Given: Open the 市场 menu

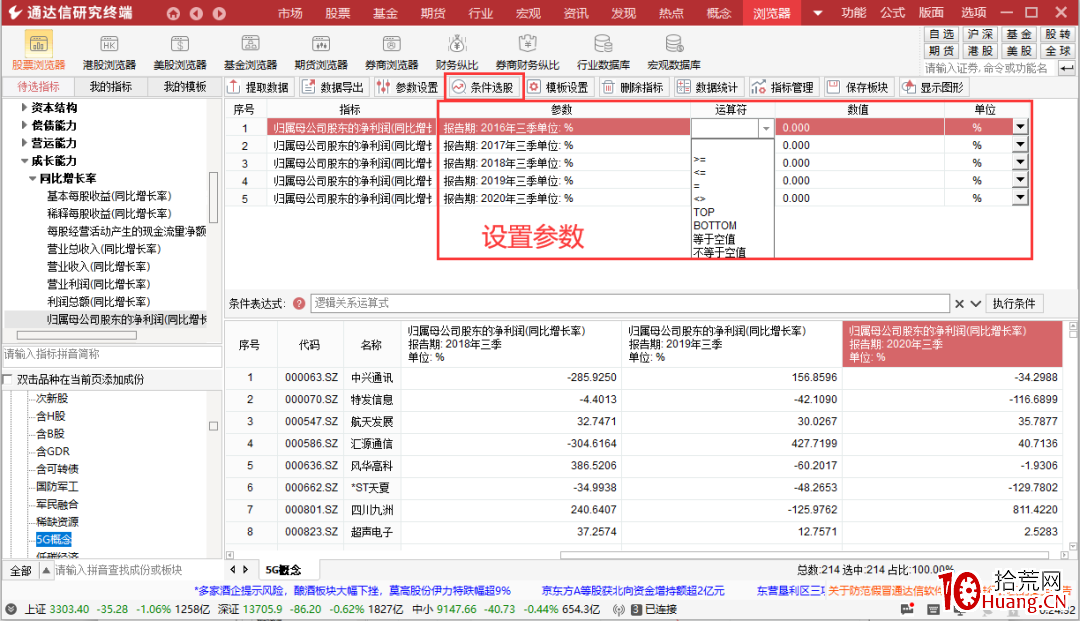Looking at the screenshot, I should coord(290,13).
